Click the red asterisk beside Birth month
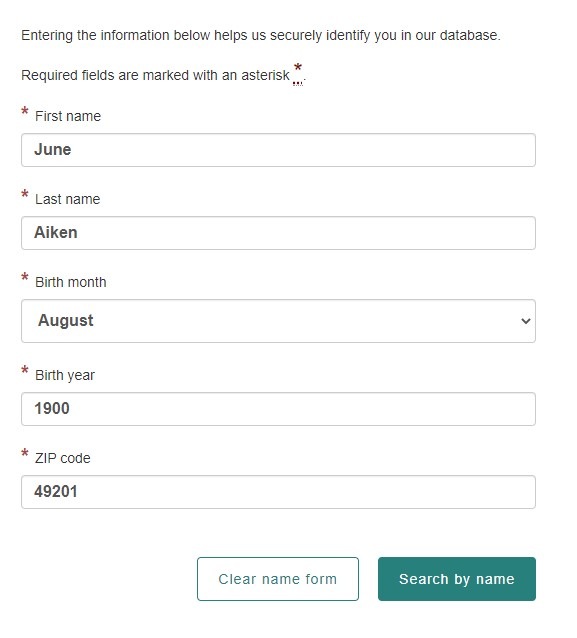Viewport: 577px width, 638px height. (25, 277)
